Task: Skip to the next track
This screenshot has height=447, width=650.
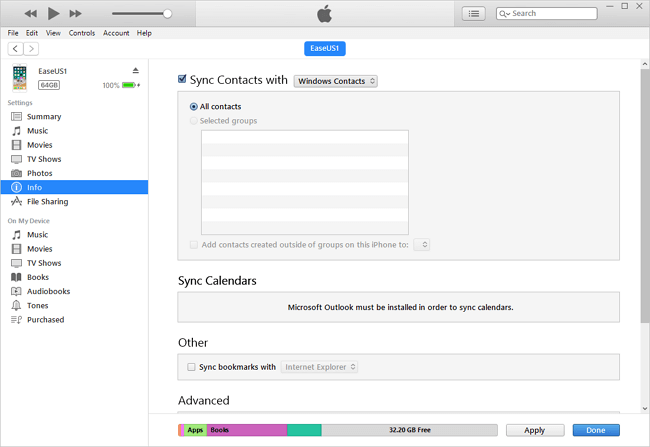Action: point(78,13)
